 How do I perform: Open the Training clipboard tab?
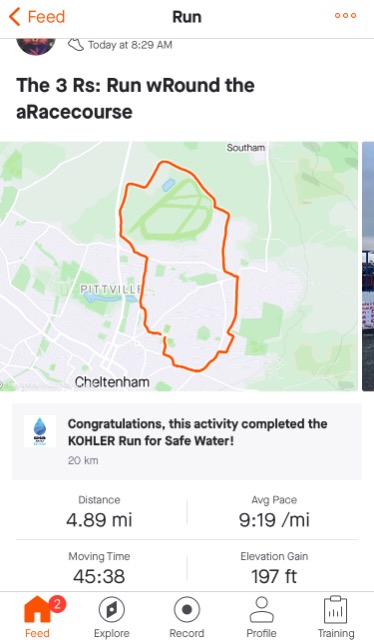point(336,617)
